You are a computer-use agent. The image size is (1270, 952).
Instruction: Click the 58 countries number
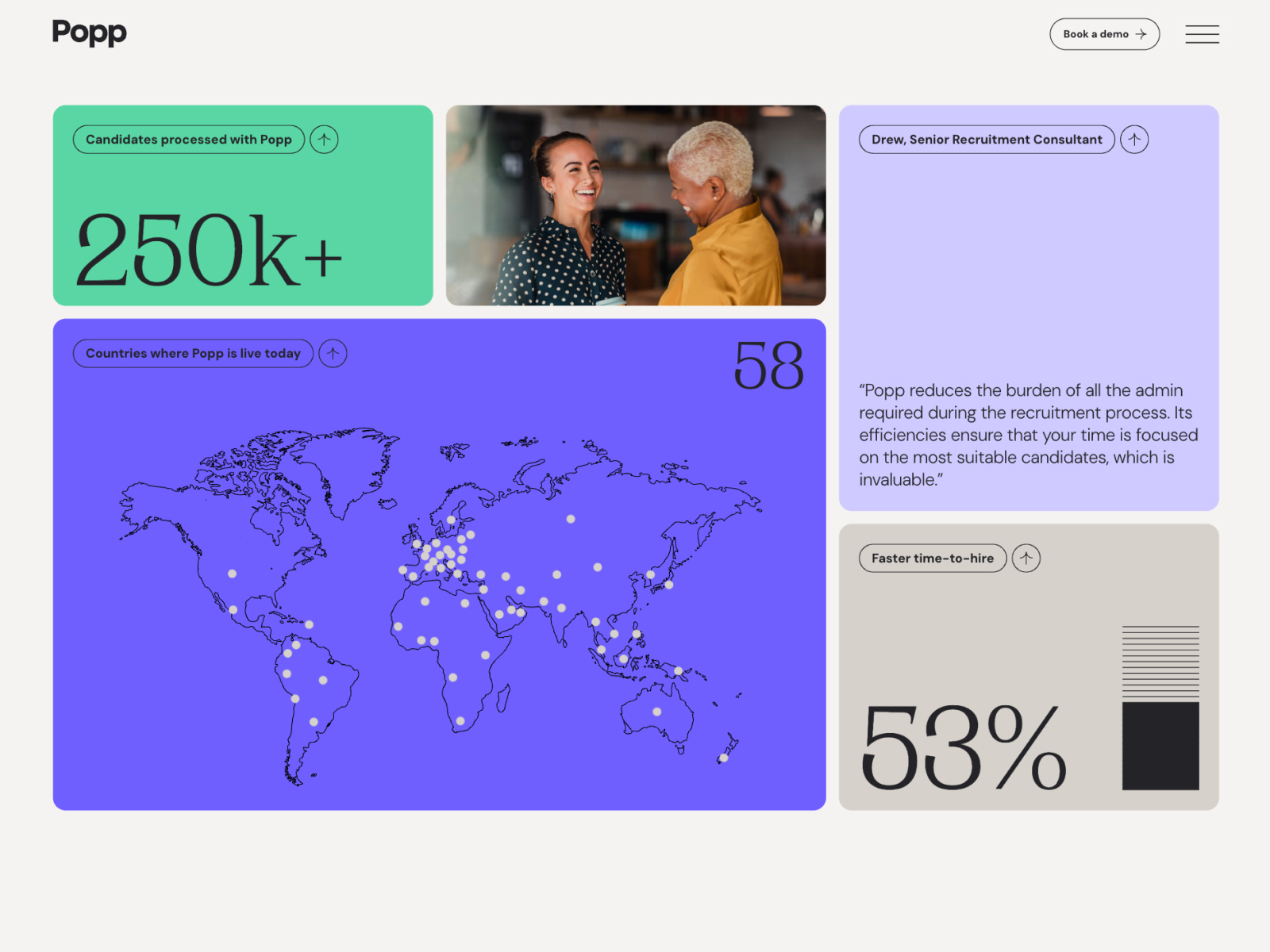(x=768, y=366)
